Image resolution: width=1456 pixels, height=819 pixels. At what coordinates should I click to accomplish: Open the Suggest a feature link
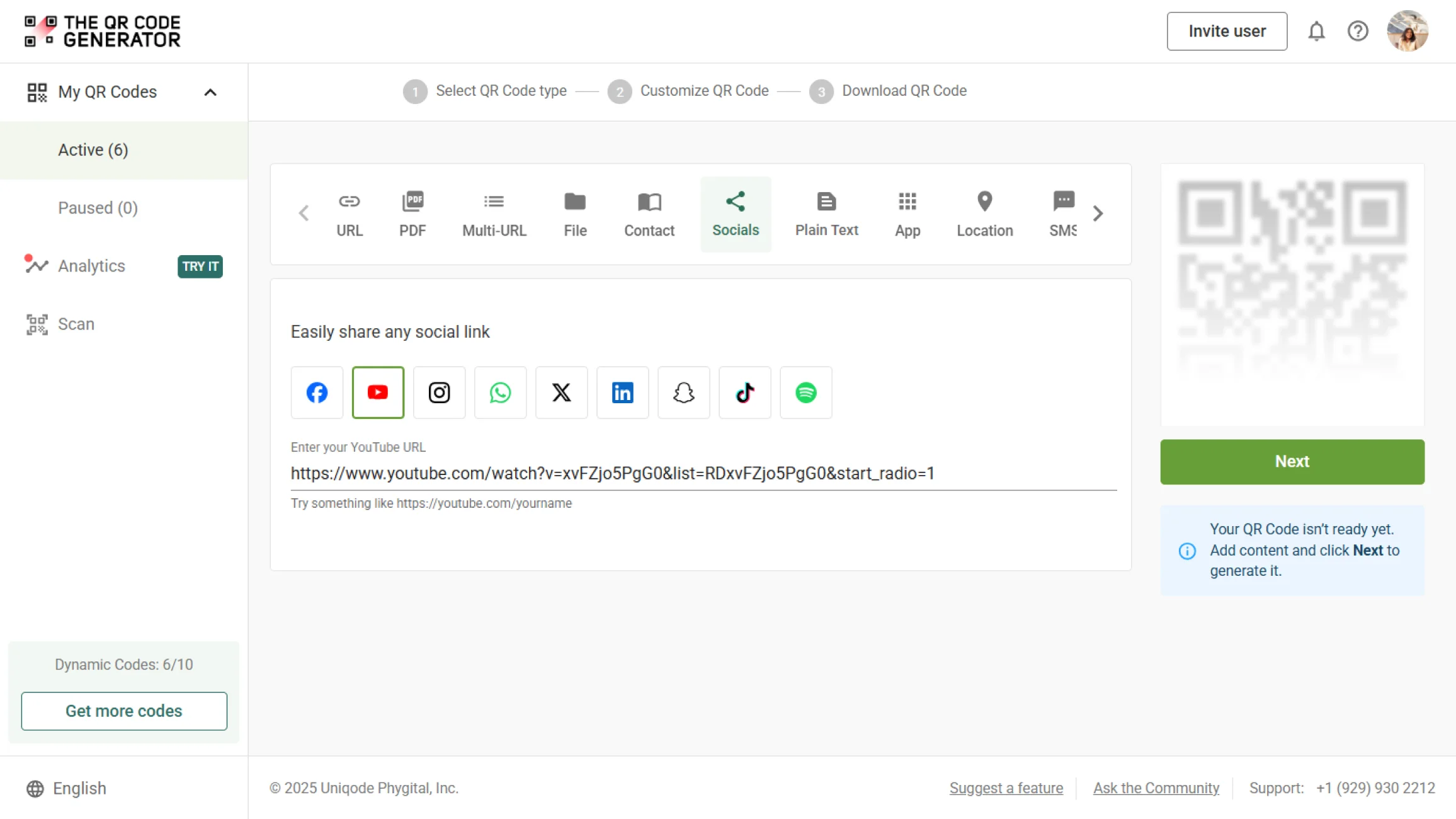1006,788
